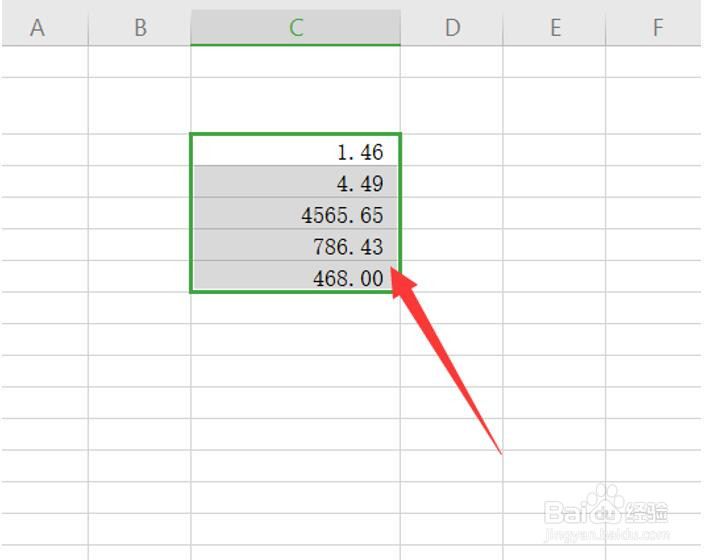Click the cell containing 468.00
Image resolution: width=710 pixels, height=560 pixels.
[296, 276]
